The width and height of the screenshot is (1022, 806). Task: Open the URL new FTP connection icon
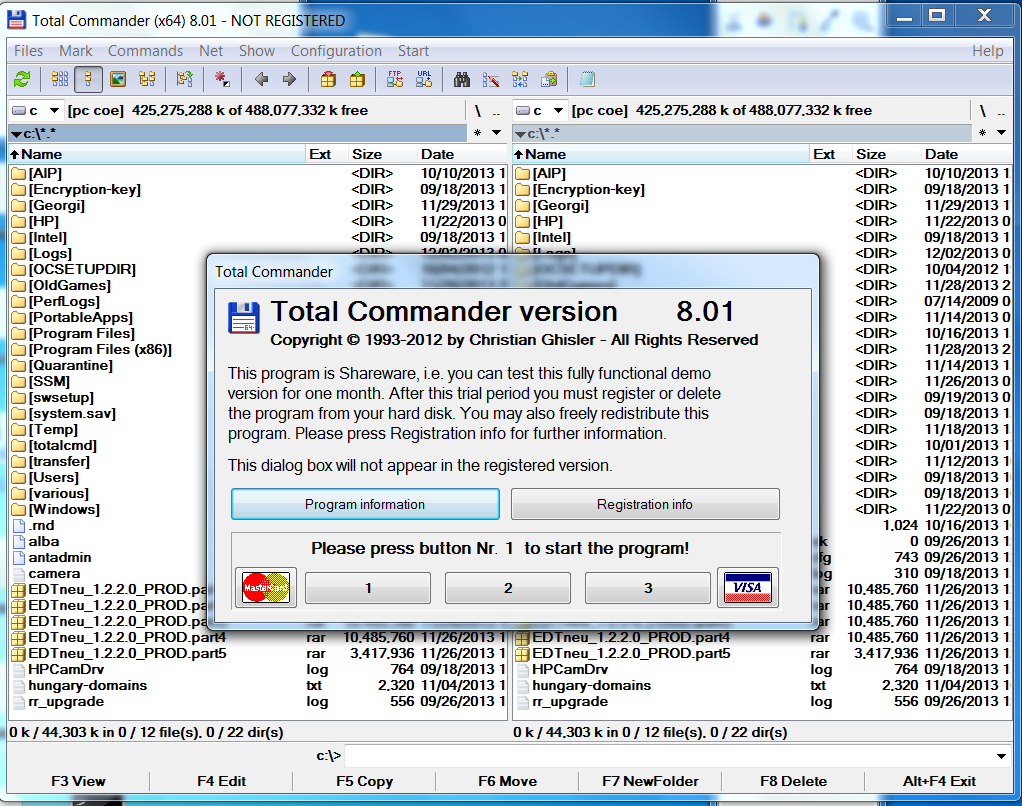(x=424, y=79)
